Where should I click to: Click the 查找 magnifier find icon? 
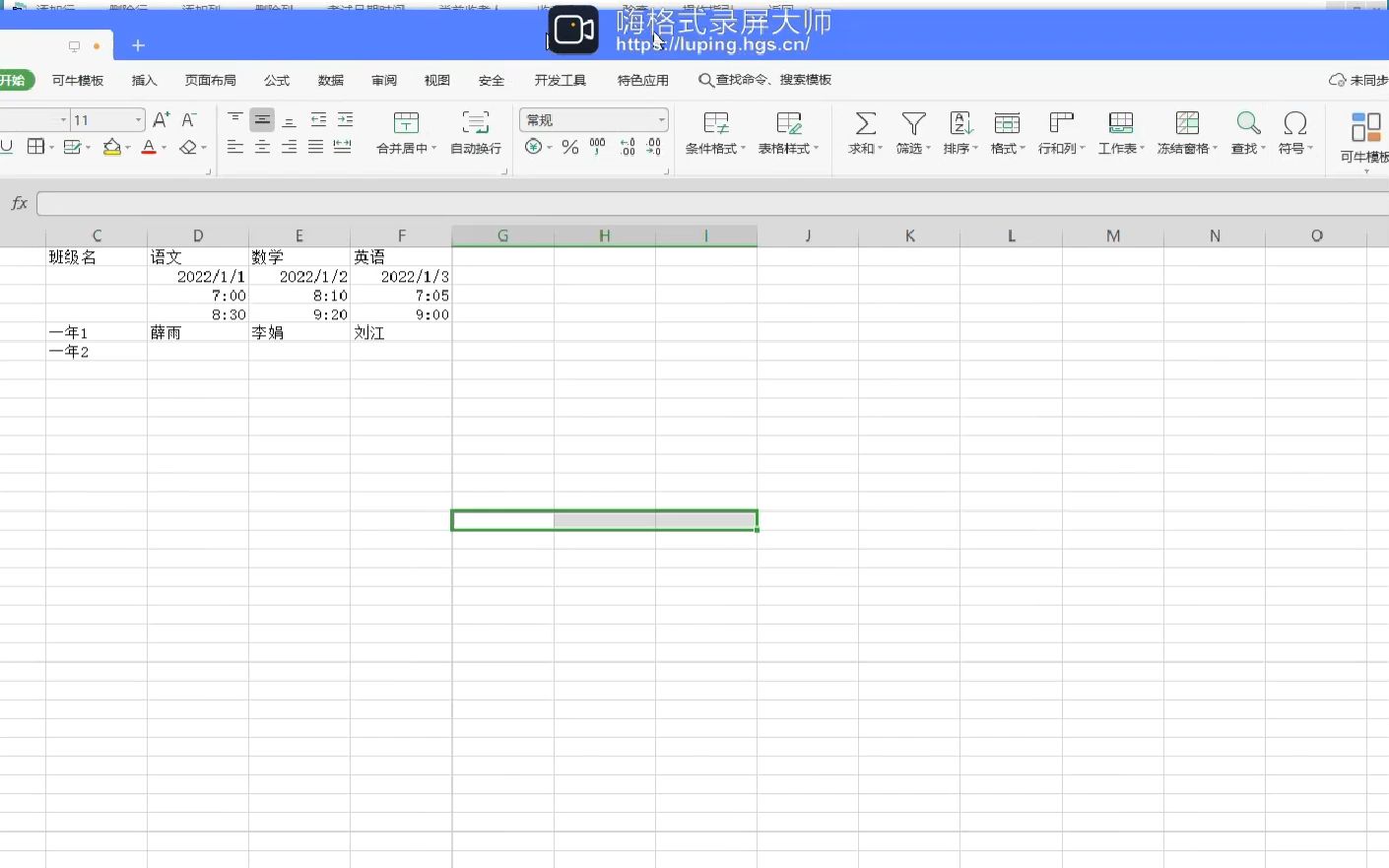[x=1248, y=123]
